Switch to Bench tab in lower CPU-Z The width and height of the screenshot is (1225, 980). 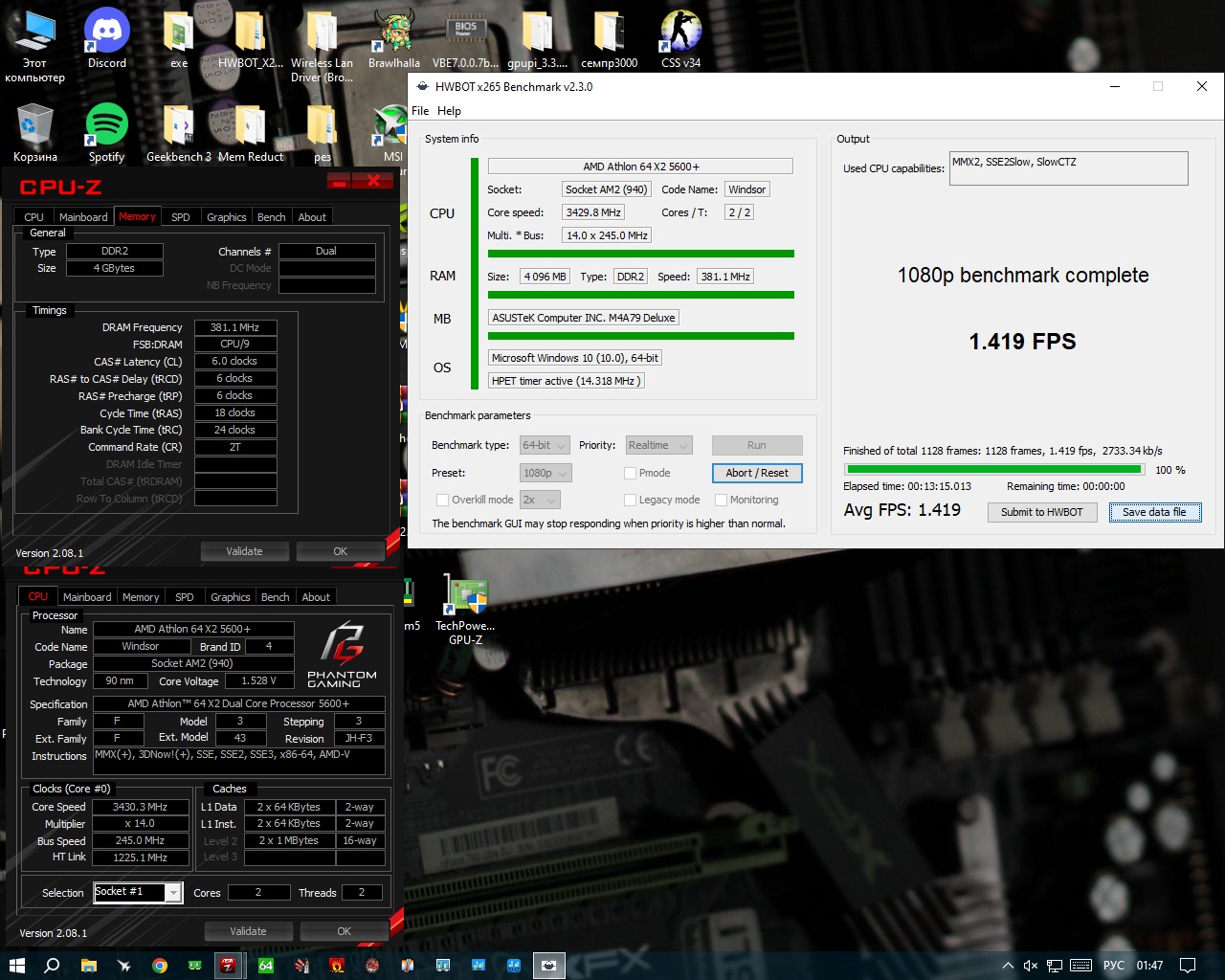click(x=275, y=597)
